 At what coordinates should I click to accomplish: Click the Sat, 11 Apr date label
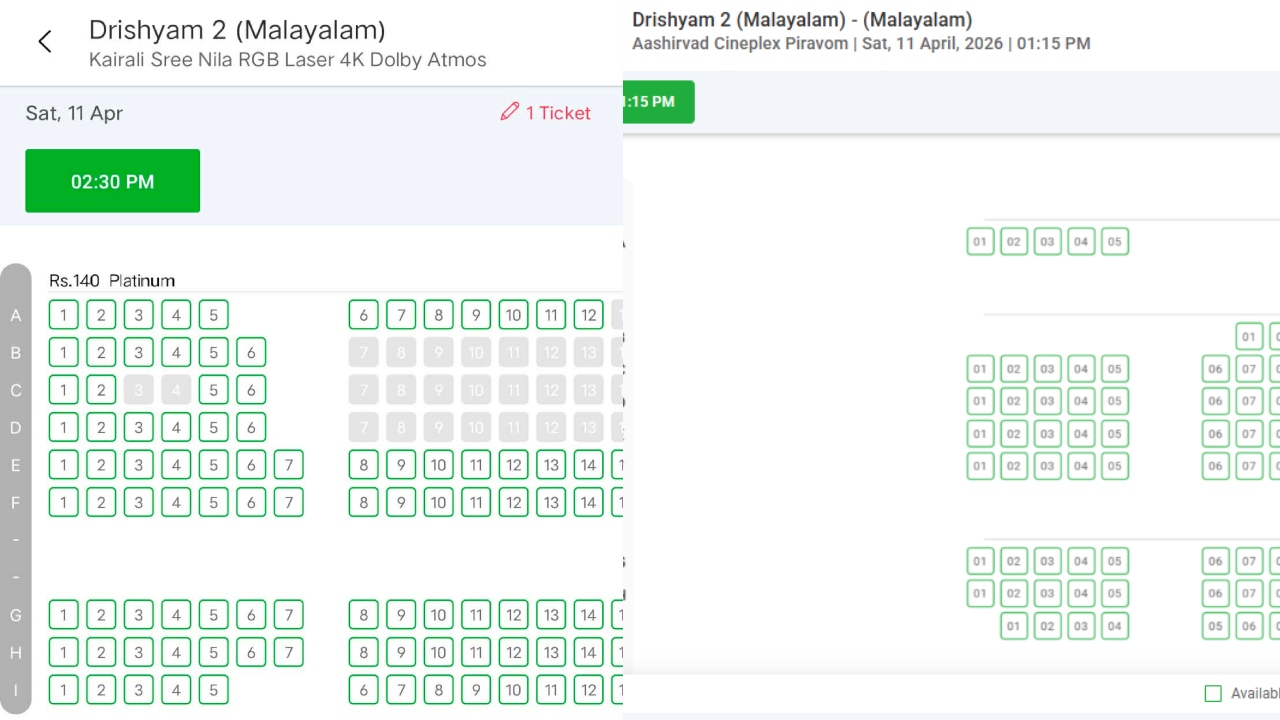tap(74, 113)
